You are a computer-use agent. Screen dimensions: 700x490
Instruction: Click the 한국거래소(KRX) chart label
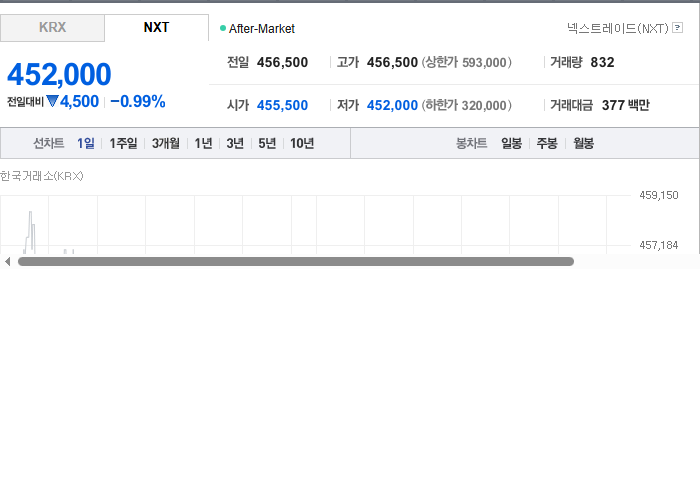42,176
